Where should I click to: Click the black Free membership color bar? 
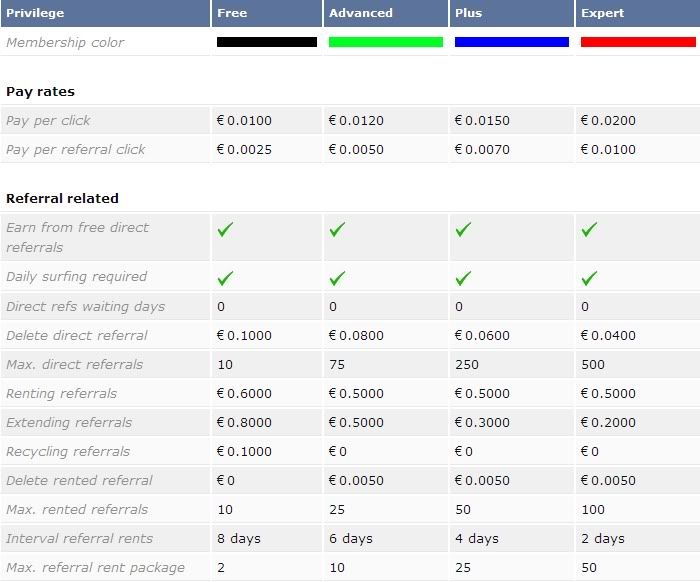click(266, 42)
